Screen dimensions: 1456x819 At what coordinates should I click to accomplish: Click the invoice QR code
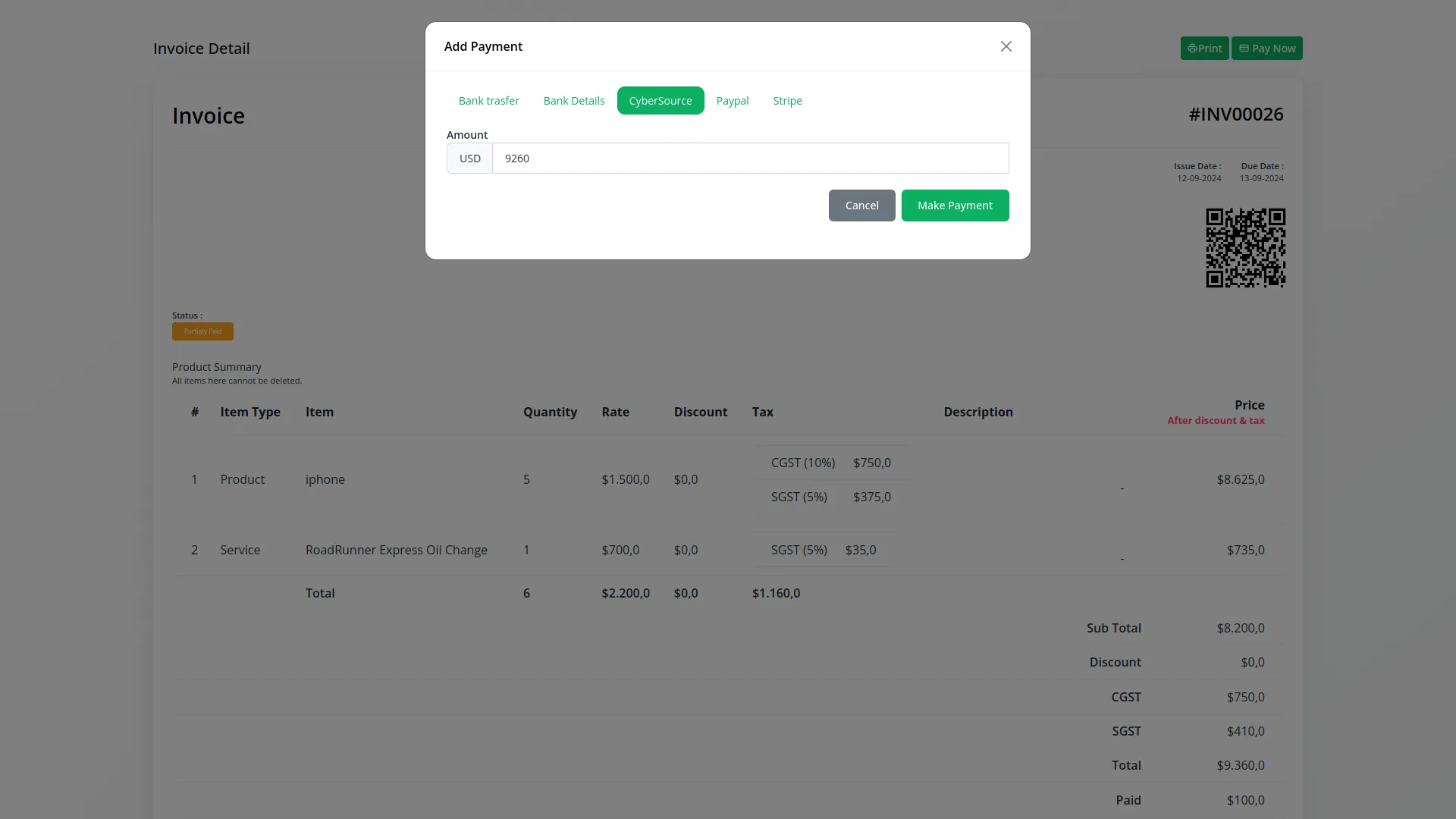(1245, 247)
